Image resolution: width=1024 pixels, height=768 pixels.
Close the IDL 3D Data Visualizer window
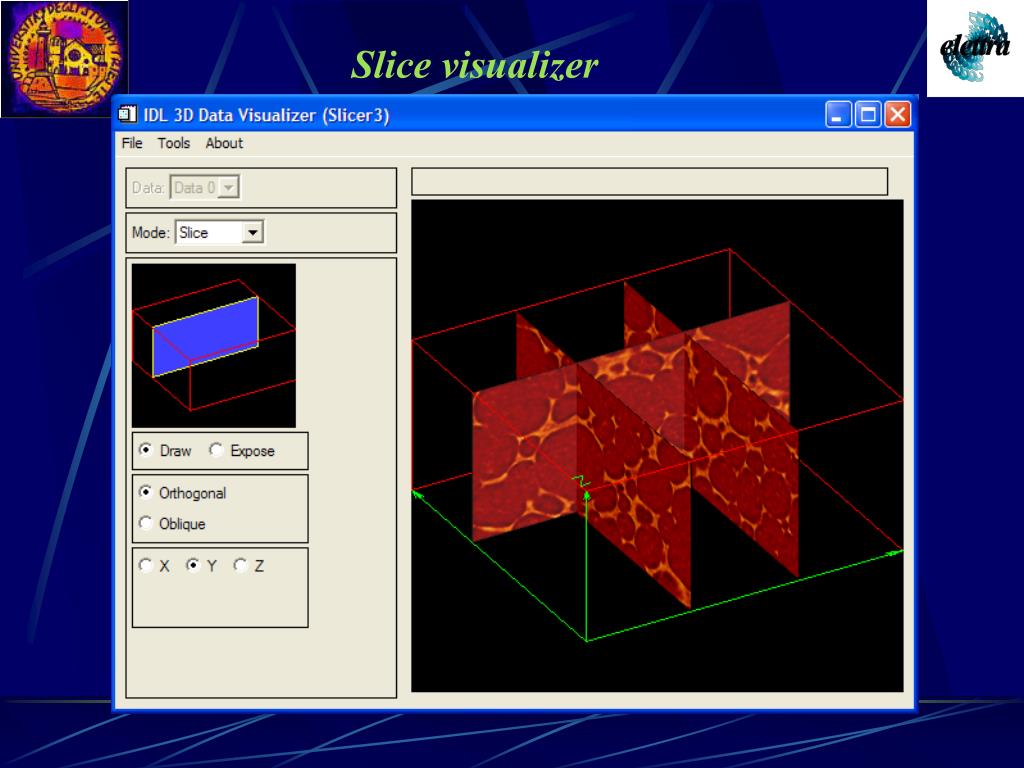point(898,114)
